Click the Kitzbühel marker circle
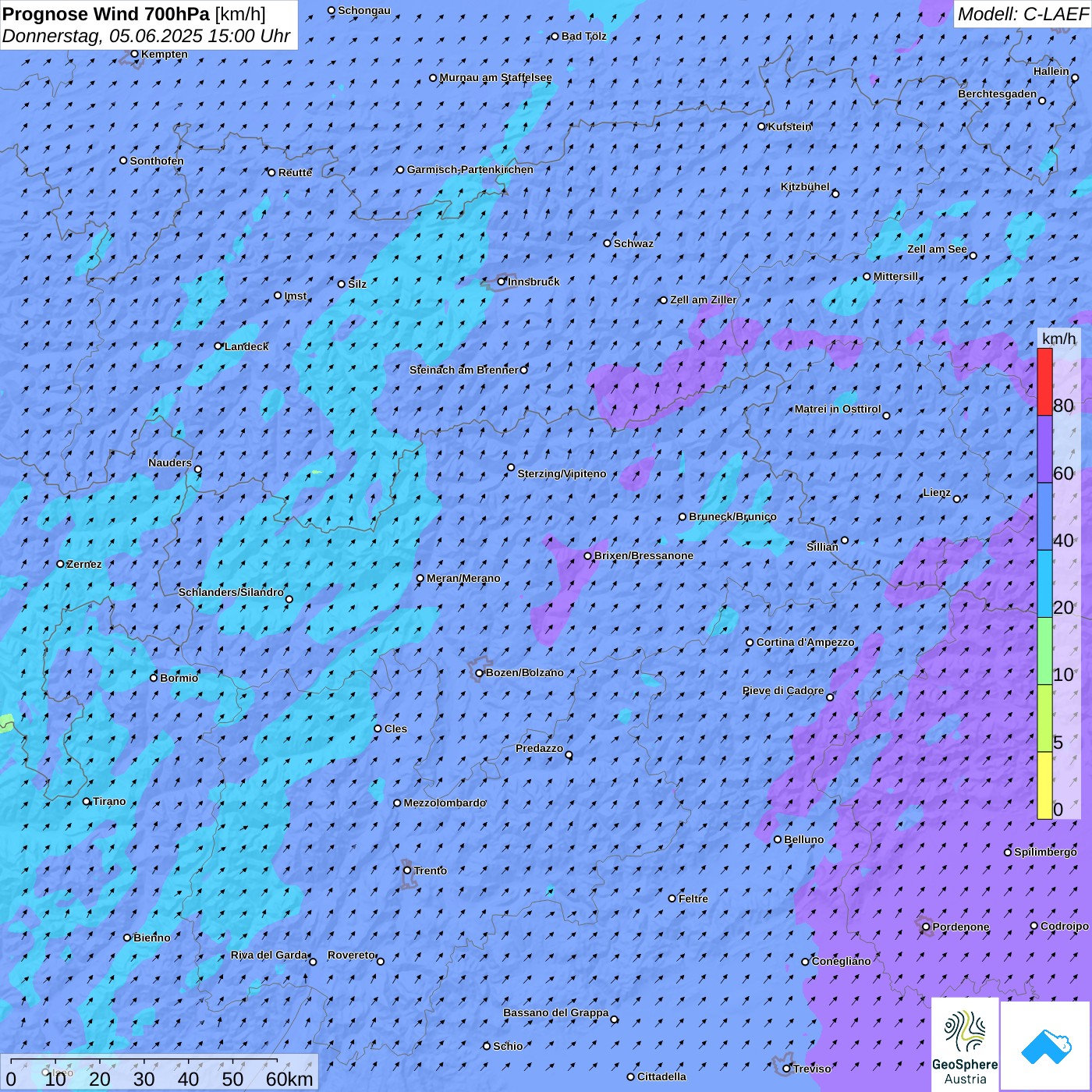The width and height of the screenshot is (1092, 1092). (x=835, y=193)
